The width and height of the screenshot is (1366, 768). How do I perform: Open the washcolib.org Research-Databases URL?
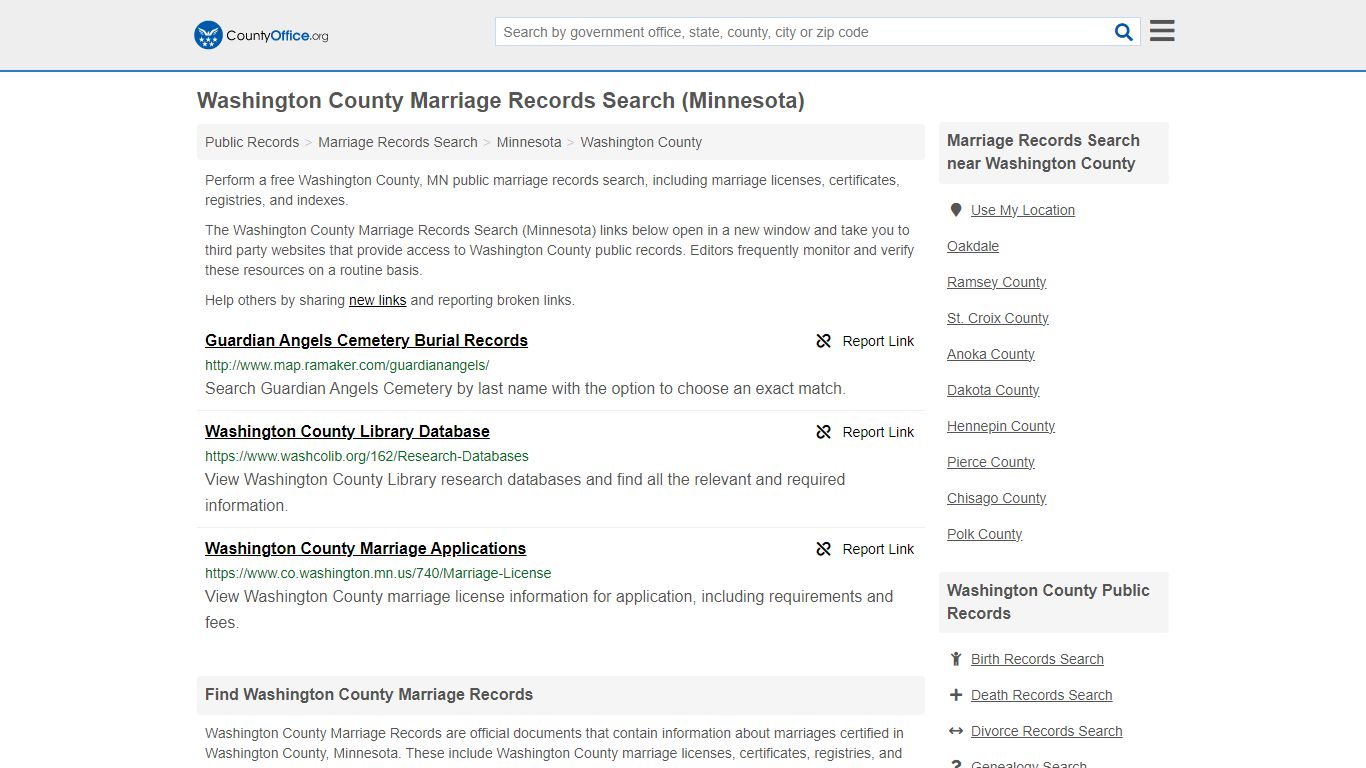367,456
